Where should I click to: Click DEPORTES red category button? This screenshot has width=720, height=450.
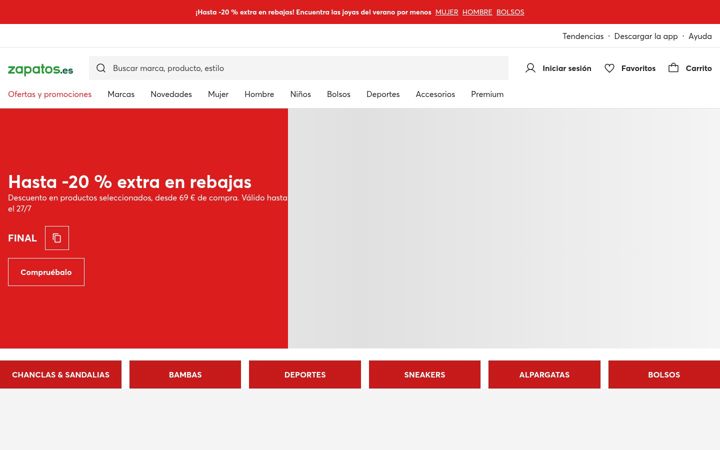tap(305, 375)
